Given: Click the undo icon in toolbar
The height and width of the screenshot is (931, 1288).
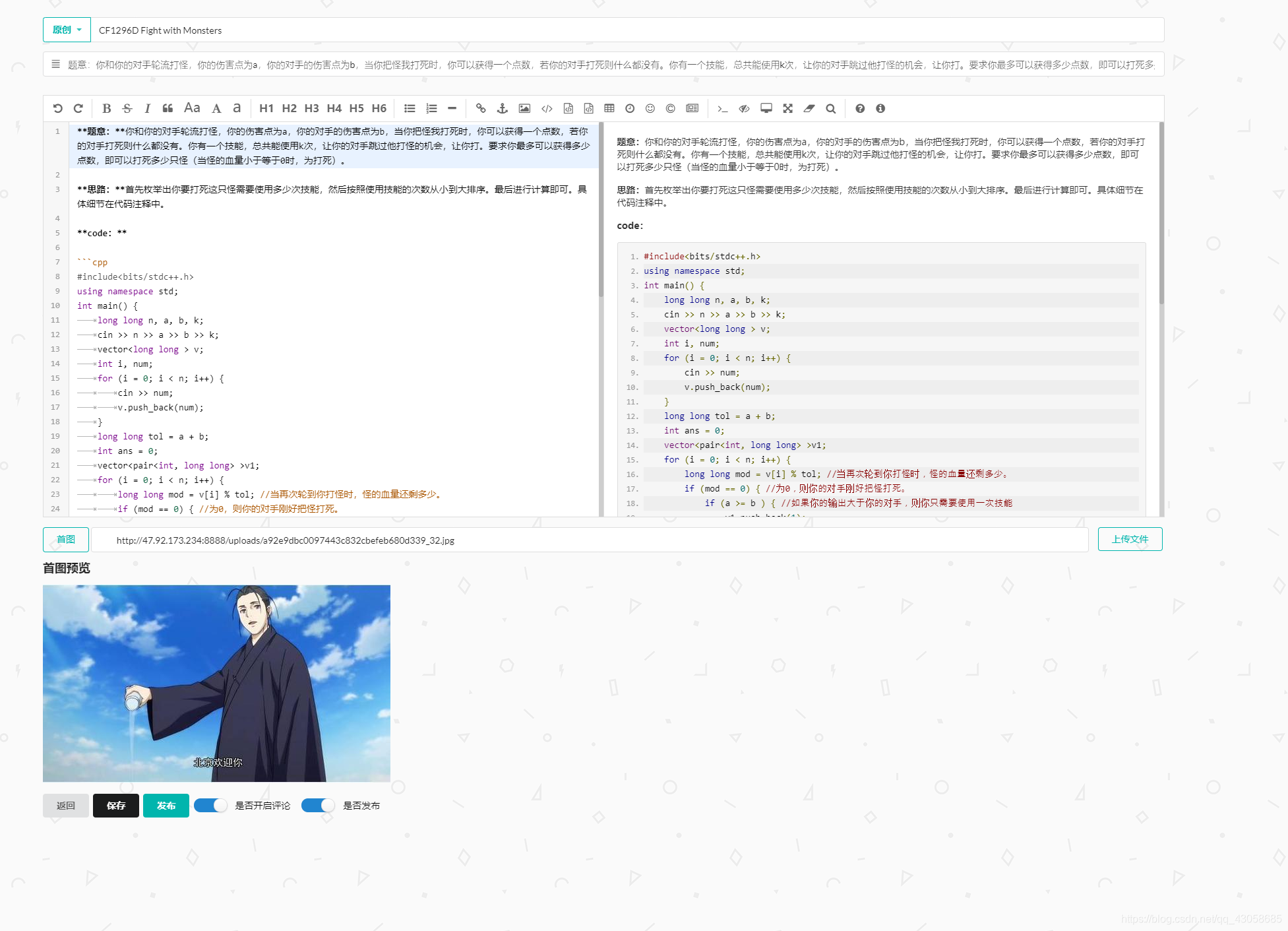Looking at the screenshot, I should [57, 108].
